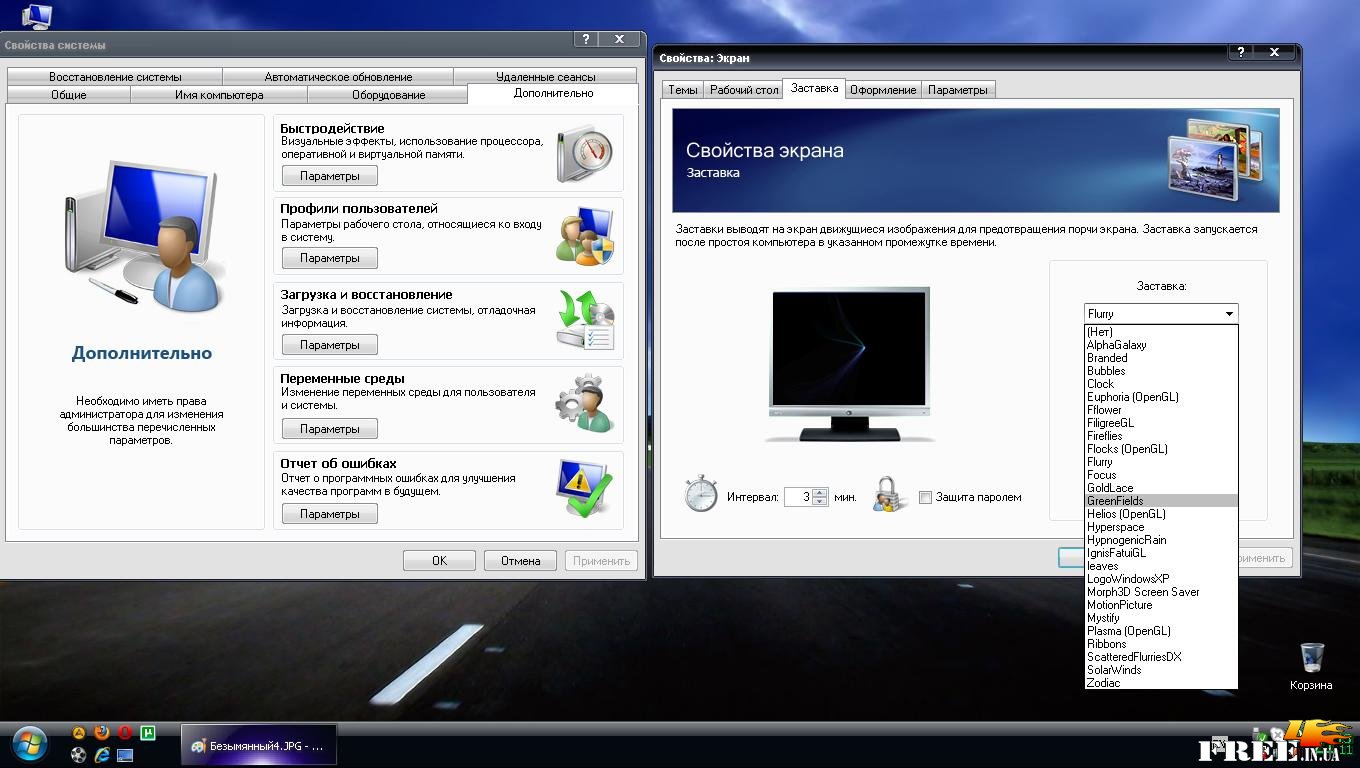Image resolution: width=1360 pixels, height=768 pixels.
Task: Click Параметры under Загрузка и восстановление
Action: point(329,345)
